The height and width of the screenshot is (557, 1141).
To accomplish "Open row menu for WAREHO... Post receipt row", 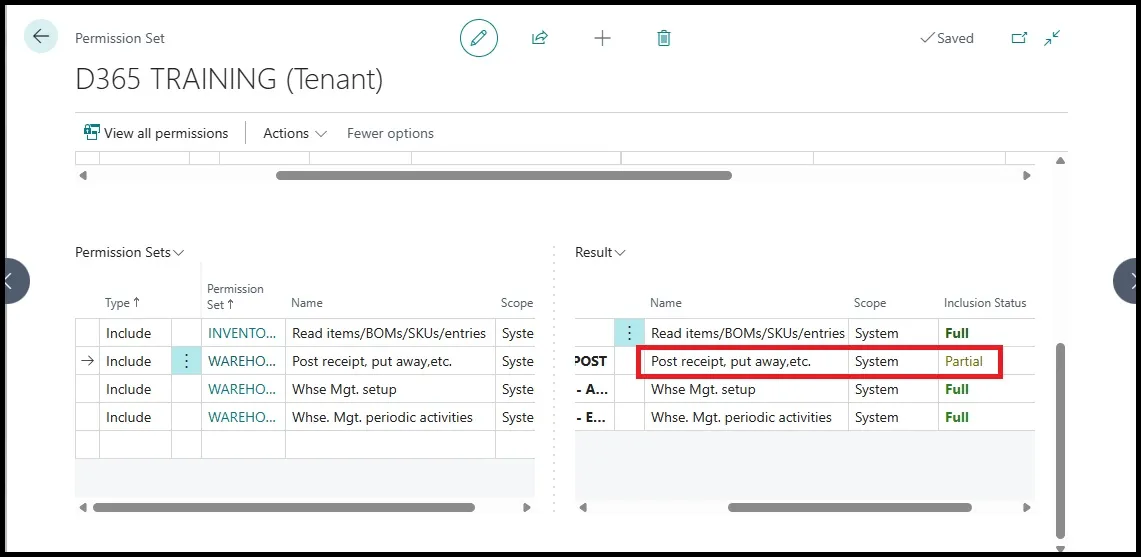I will pos(186,361).
